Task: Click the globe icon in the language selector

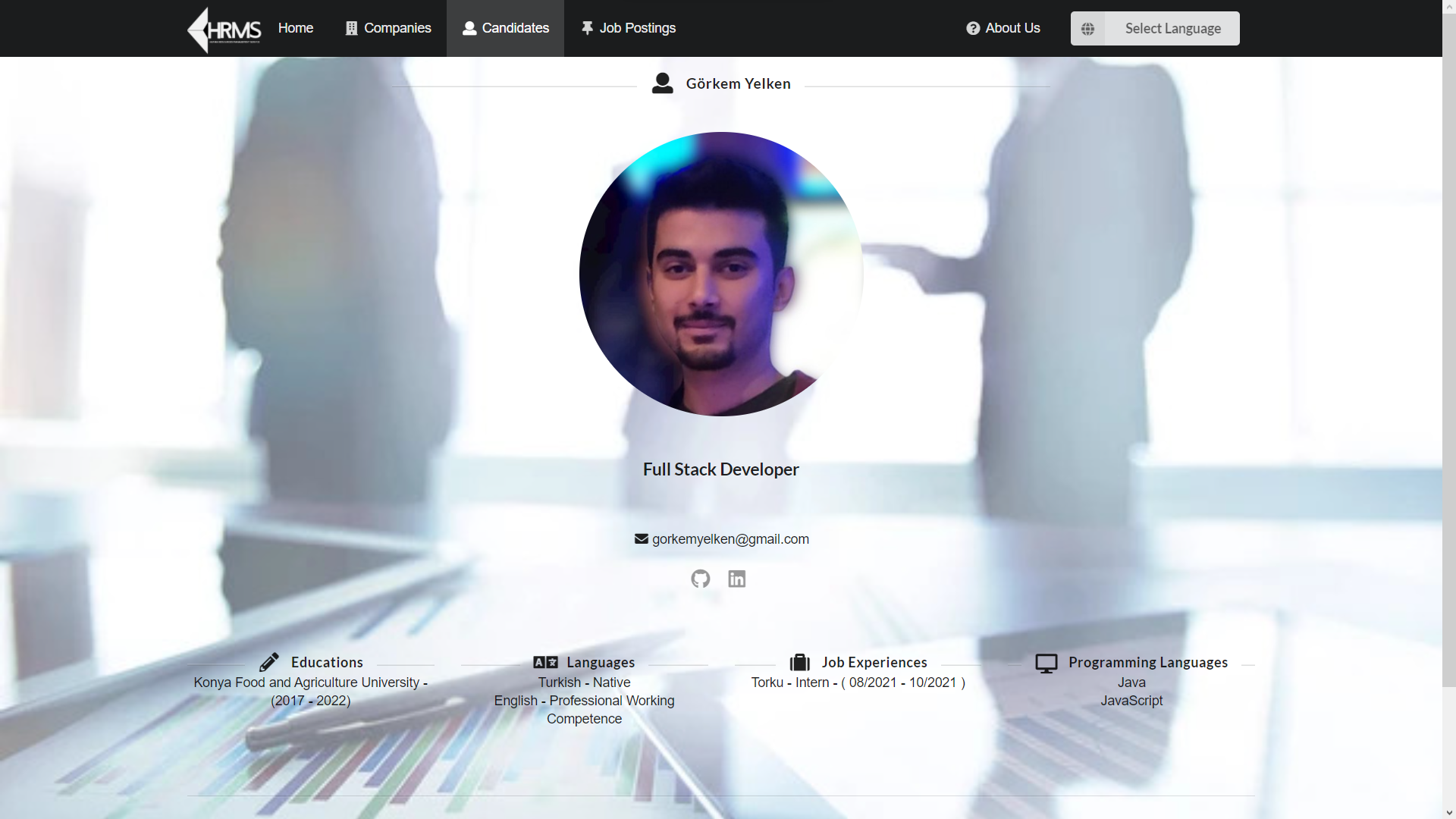Action: [x=1087, y=28]
